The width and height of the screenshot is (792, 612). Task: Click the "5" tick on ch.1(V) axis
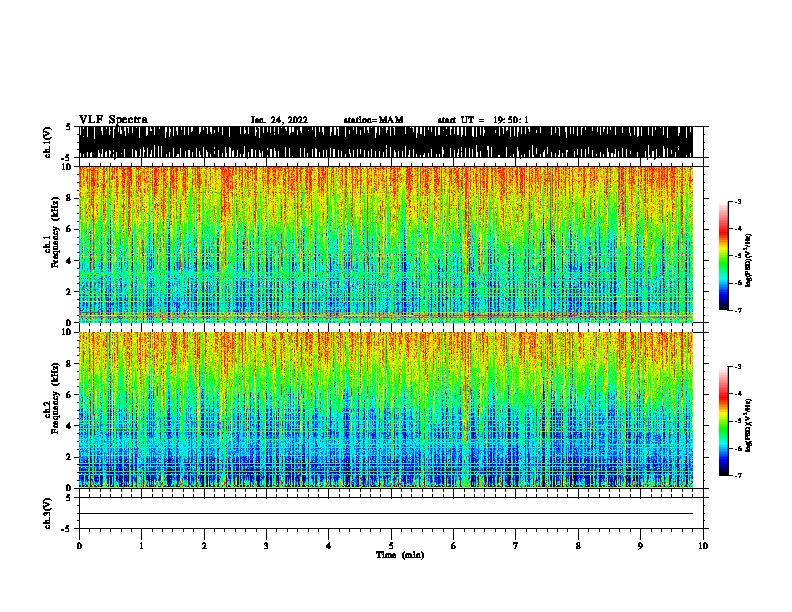[x=68, y=127]
